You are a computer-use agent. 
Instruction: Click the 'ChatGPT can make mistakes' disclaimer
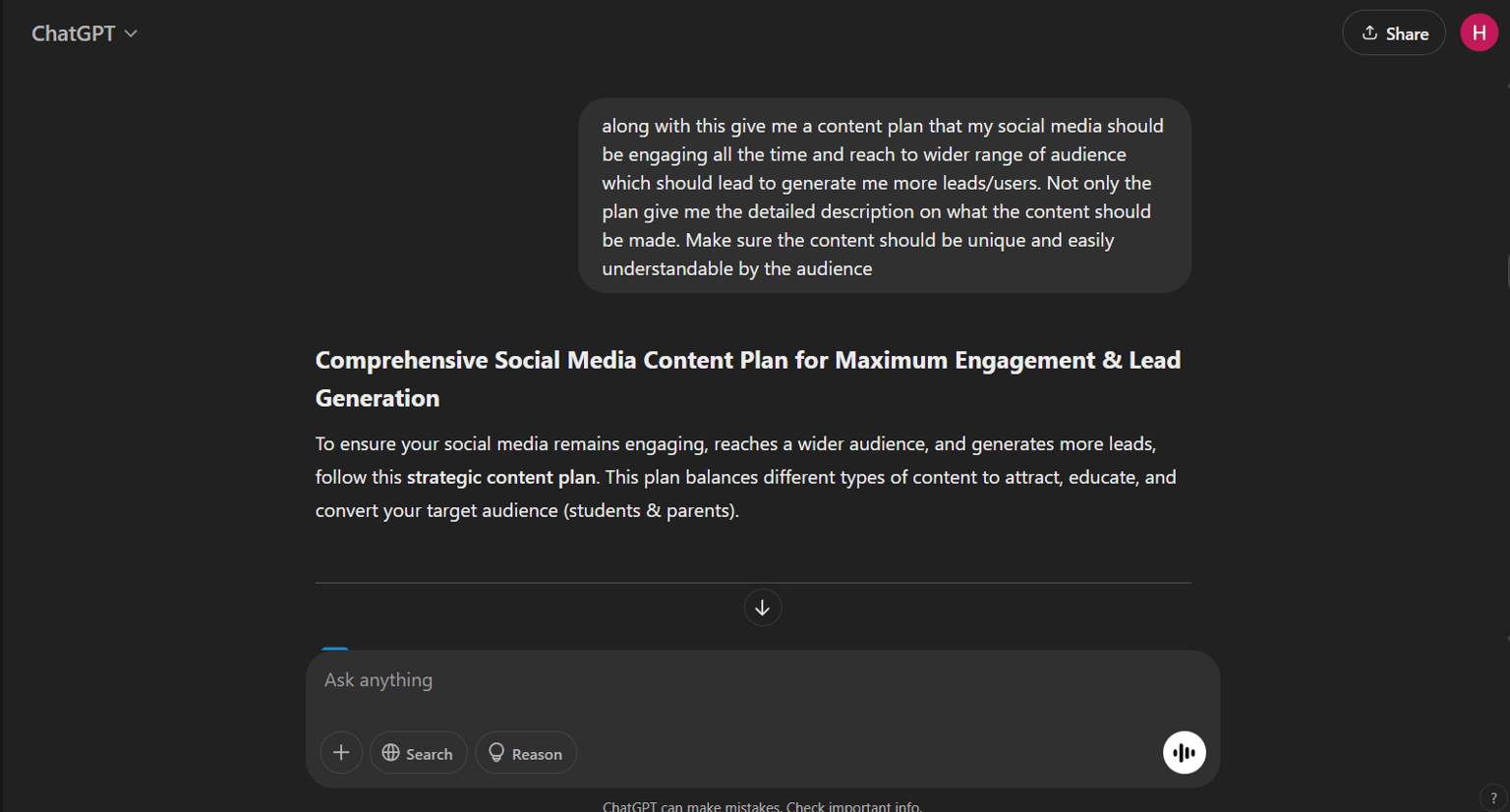pyautogui.click(x=763, y=806)
